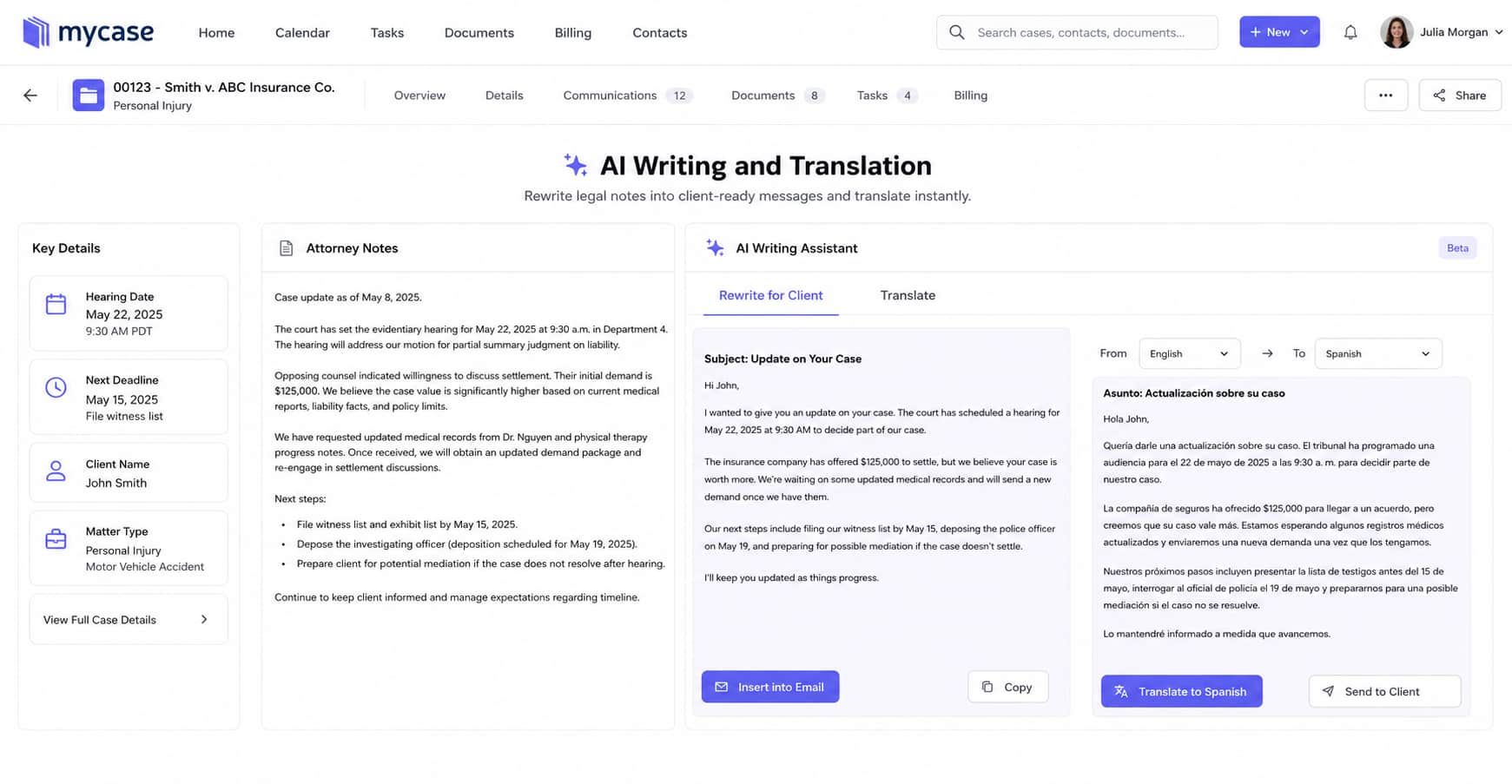This screenshot has width=1512, height=784.
Task: Click the greeting 'Hola John,'
Action: pyautogui.click(x=1126, y=419)
